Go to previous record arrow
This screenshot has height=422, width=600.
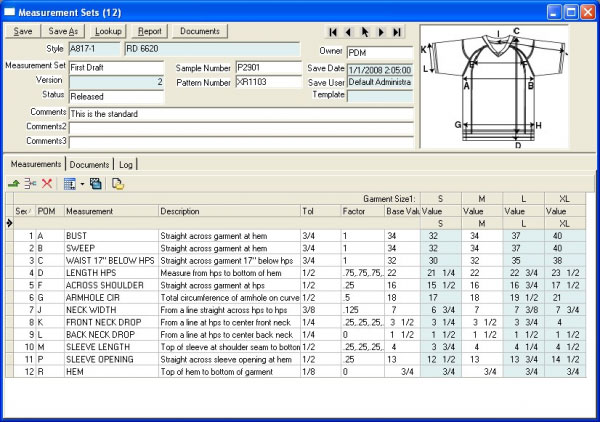(x=349, y=32)
